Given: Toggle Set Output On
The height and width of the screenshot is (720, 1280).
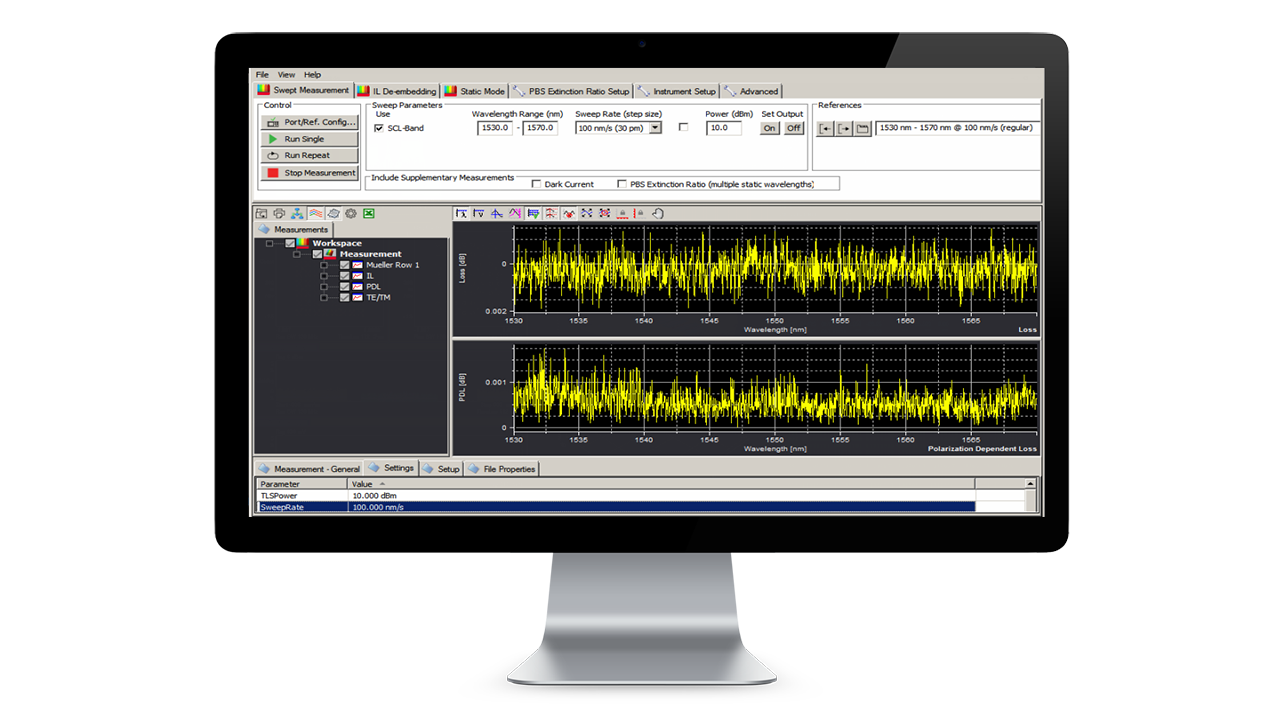Looking at the screenshot, I should [x=769, y=128].
